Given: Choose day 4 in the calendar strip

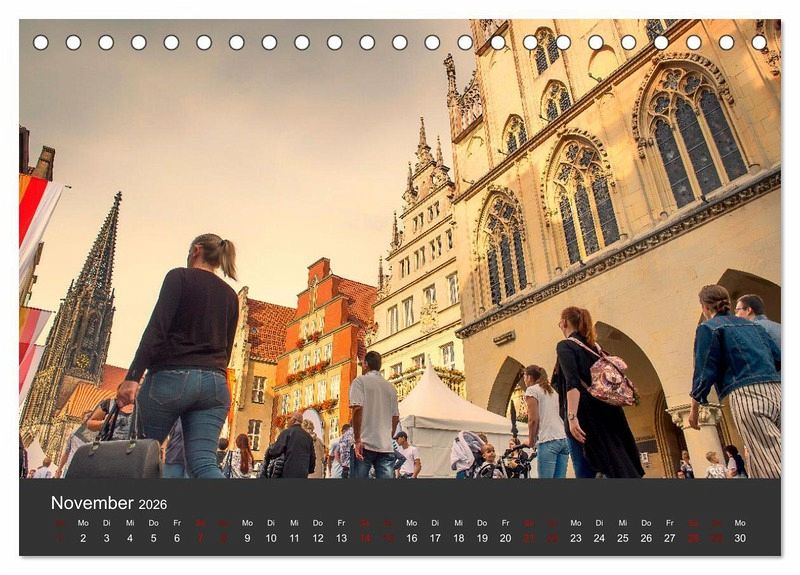Looking at the screenshot, I should 130,538.
